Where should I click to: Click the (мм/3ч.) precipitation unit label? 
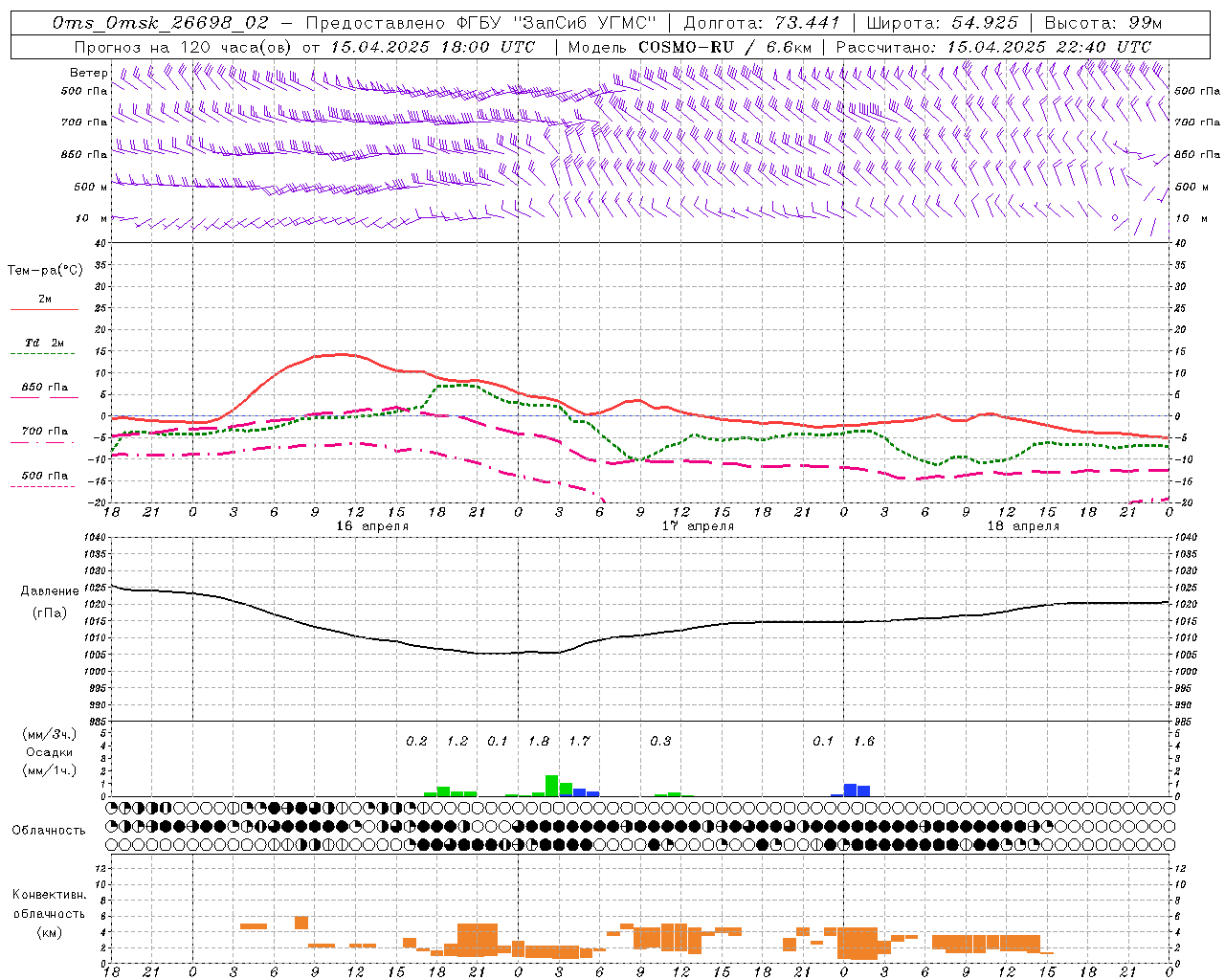coord(50,734)
